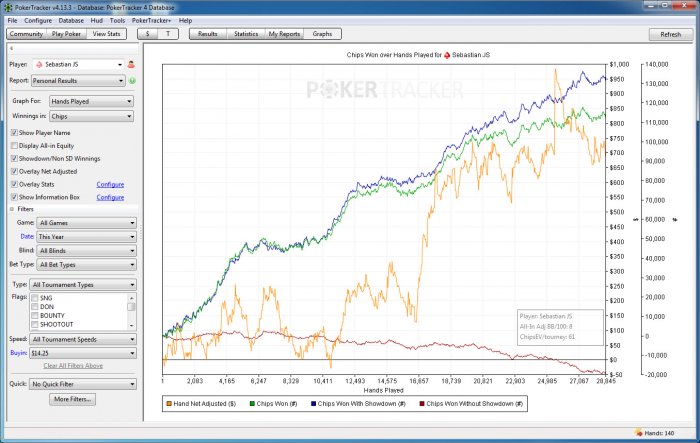The image size is (700, 443).
Task: Open the Graph For dropdown
Action: (91, 101)
